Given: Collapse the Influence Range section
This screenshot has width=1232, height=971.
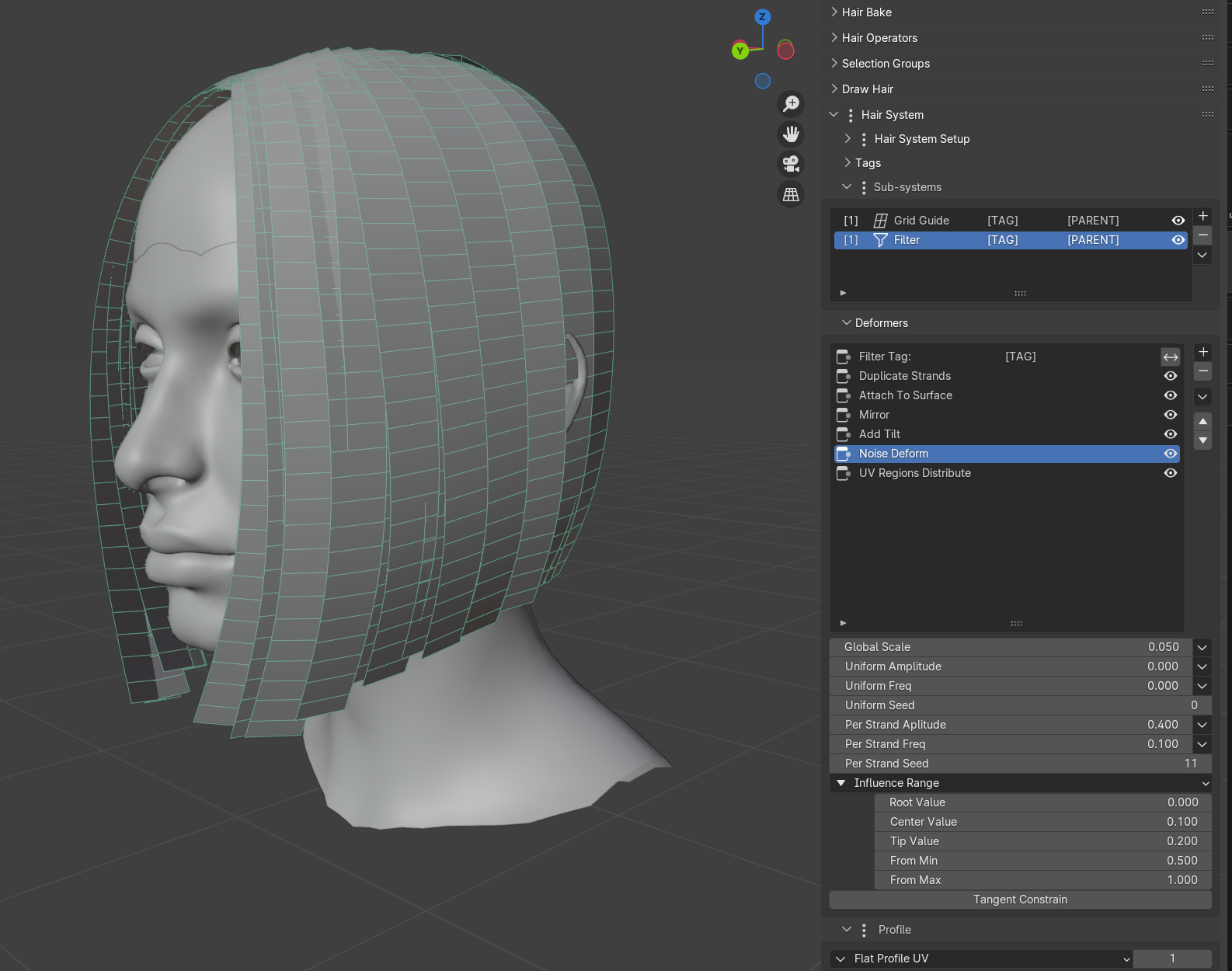Looking at the screenshot, I should [x=841, y=783].
